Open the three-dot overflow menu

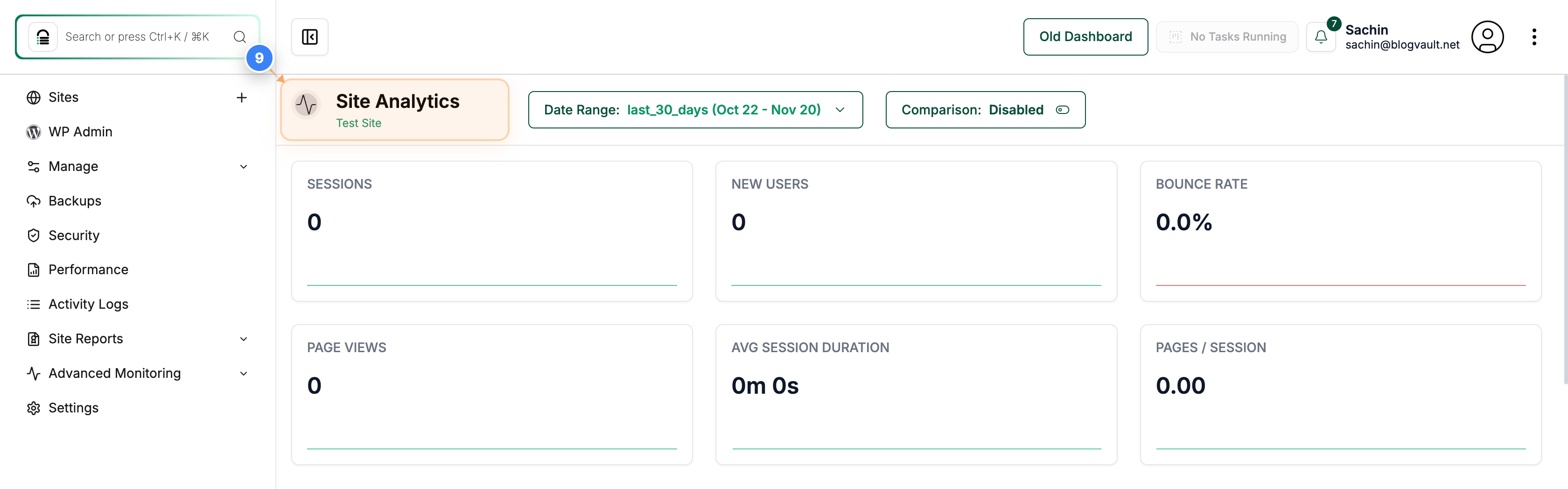[1534, 36]
